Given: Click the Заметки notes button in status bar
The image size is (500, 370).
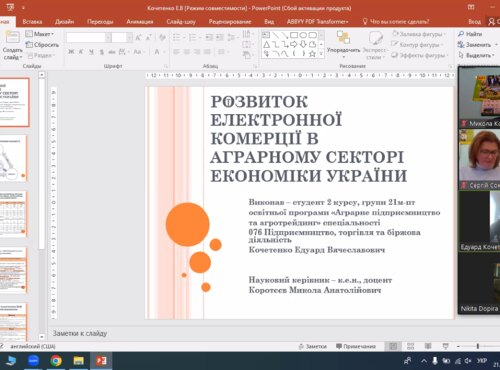Looking at the screenshot, I should 313,346.
